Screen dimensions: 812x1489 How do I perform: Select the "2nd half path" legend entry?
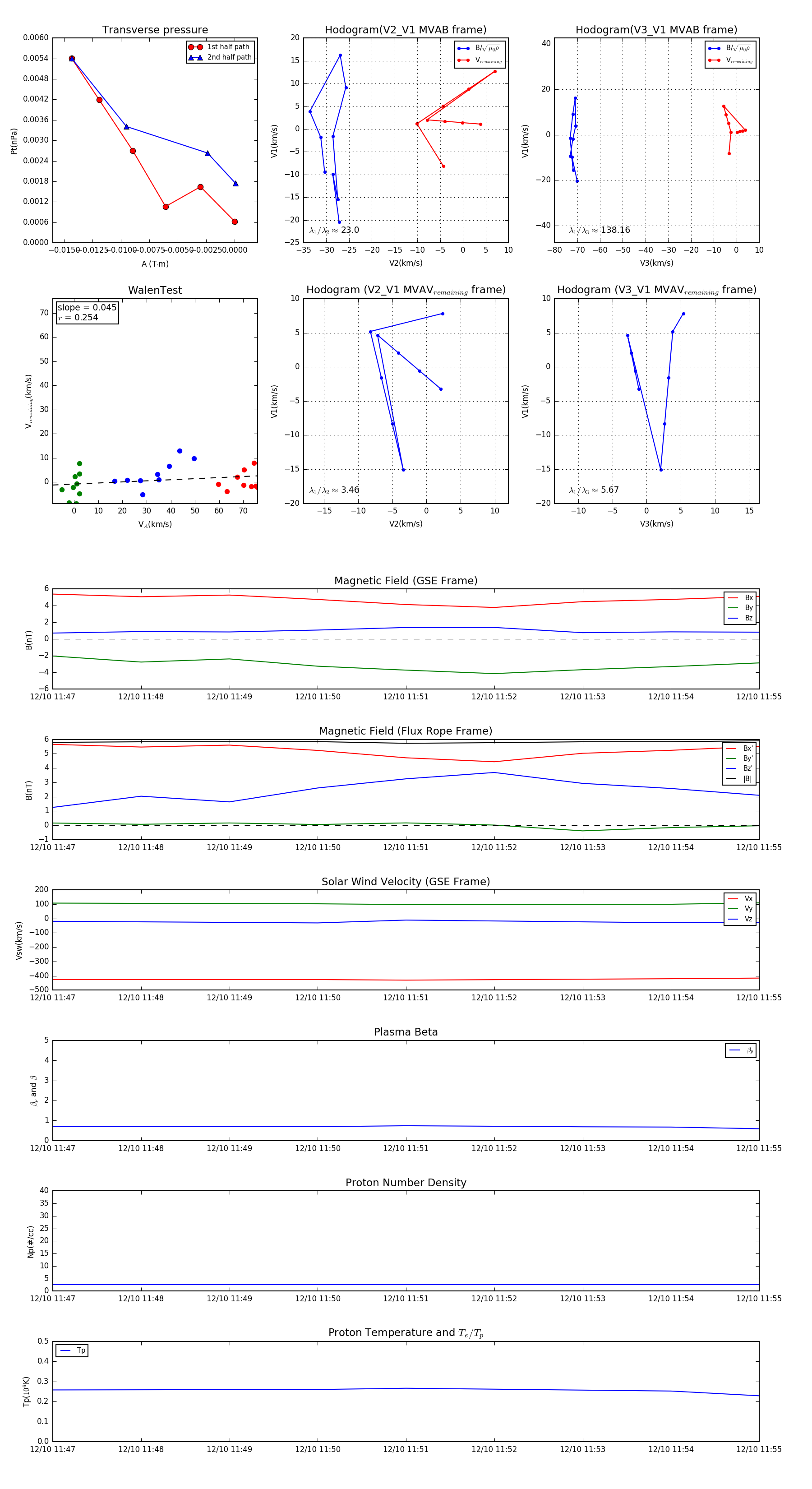(x=220, y=57)
